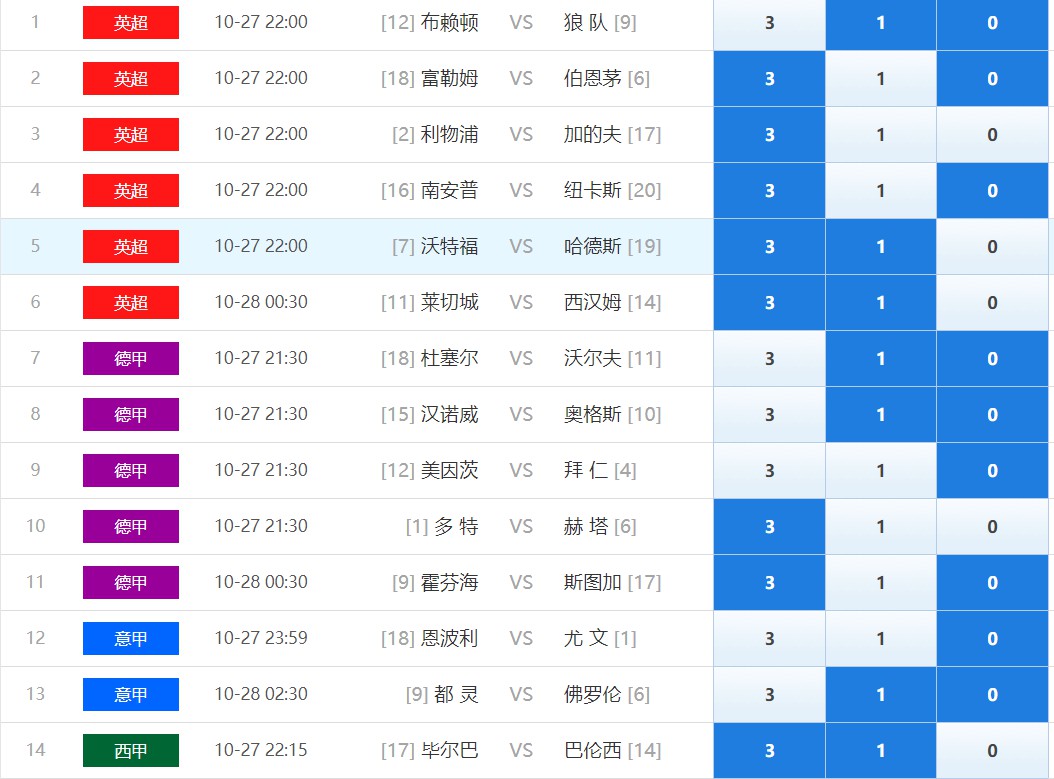
Task: Choose 1 for 沃特福 vs 哈德斯
Action: click(881, 247)
